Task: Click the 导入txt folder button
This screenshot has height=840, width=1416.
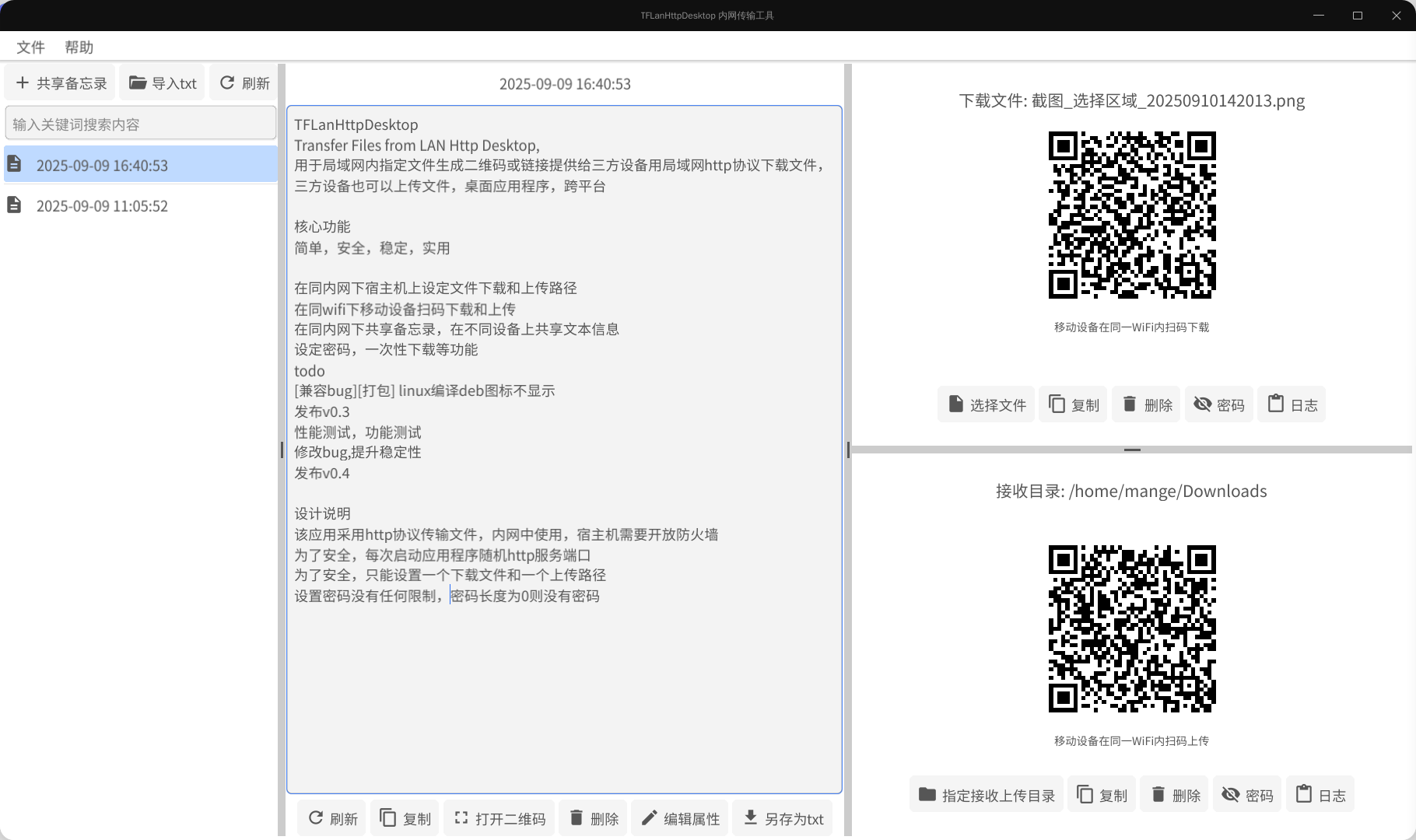Action: 162,82
